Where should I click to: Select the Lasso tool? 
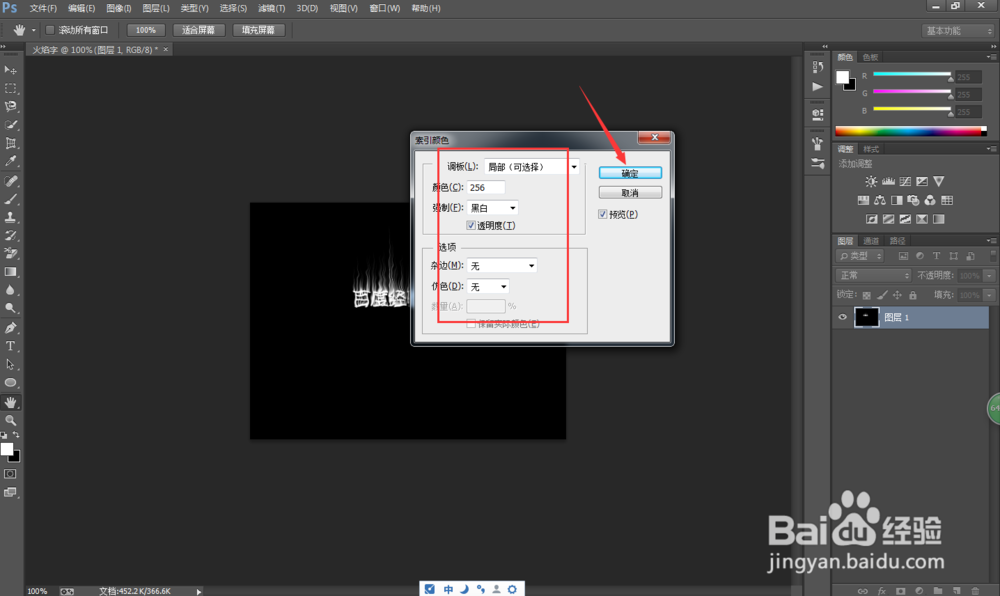tap(11, 106)
